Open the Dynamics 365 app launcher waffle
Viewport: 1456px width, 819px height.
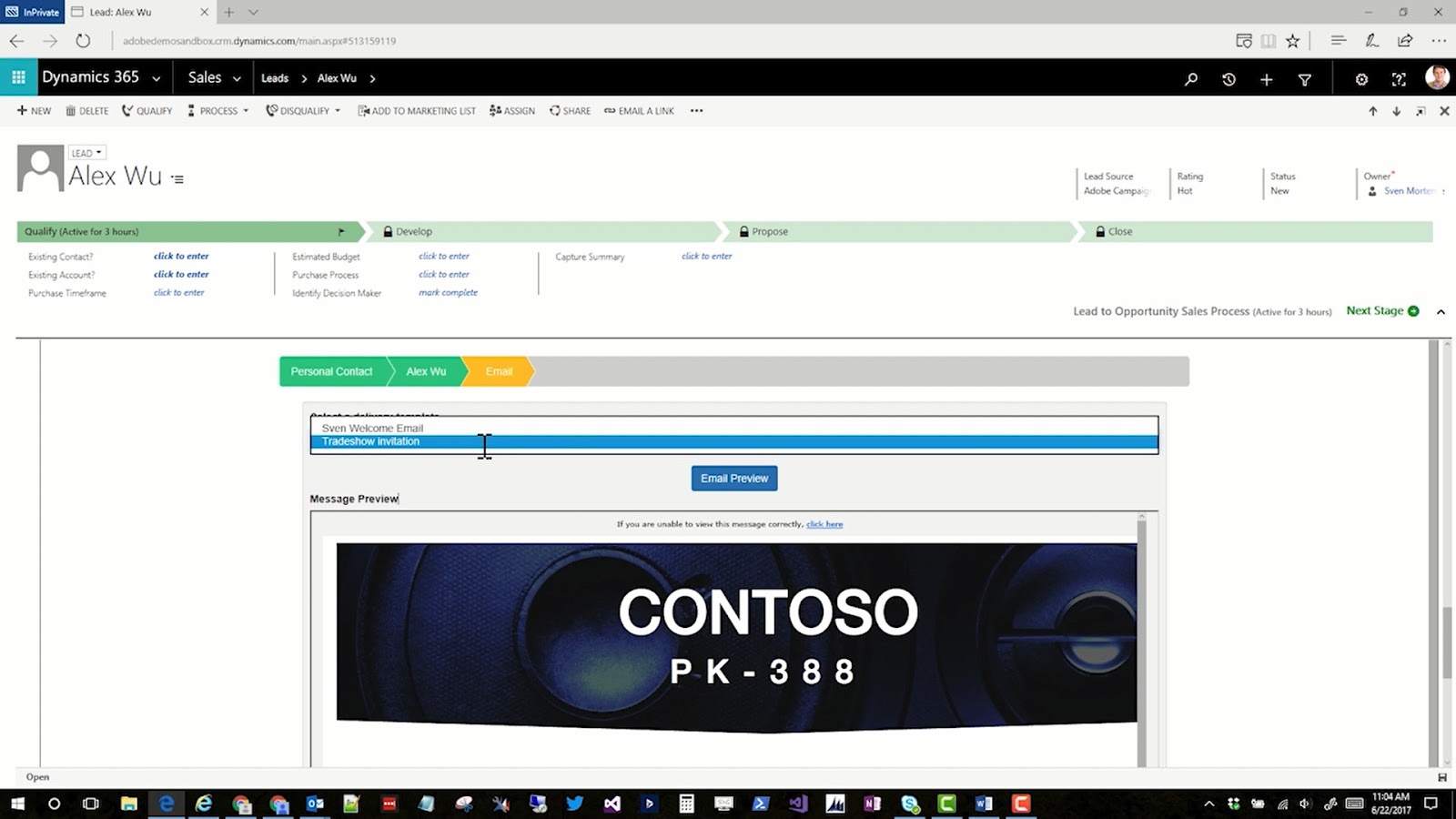(x=18, y=78)
